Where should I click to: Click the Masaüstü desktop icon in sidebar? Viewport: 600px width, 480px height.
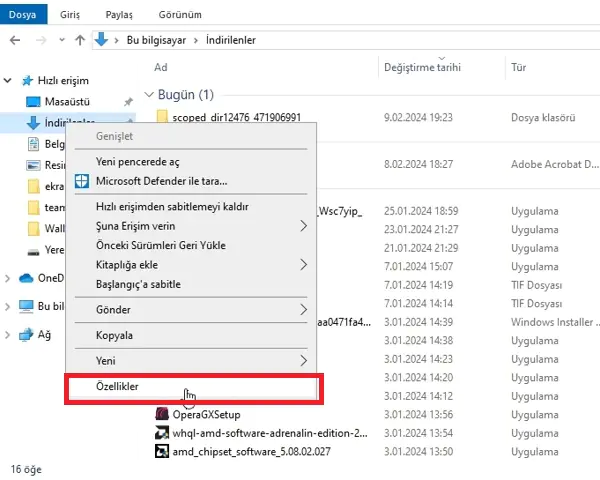(33, 101)
